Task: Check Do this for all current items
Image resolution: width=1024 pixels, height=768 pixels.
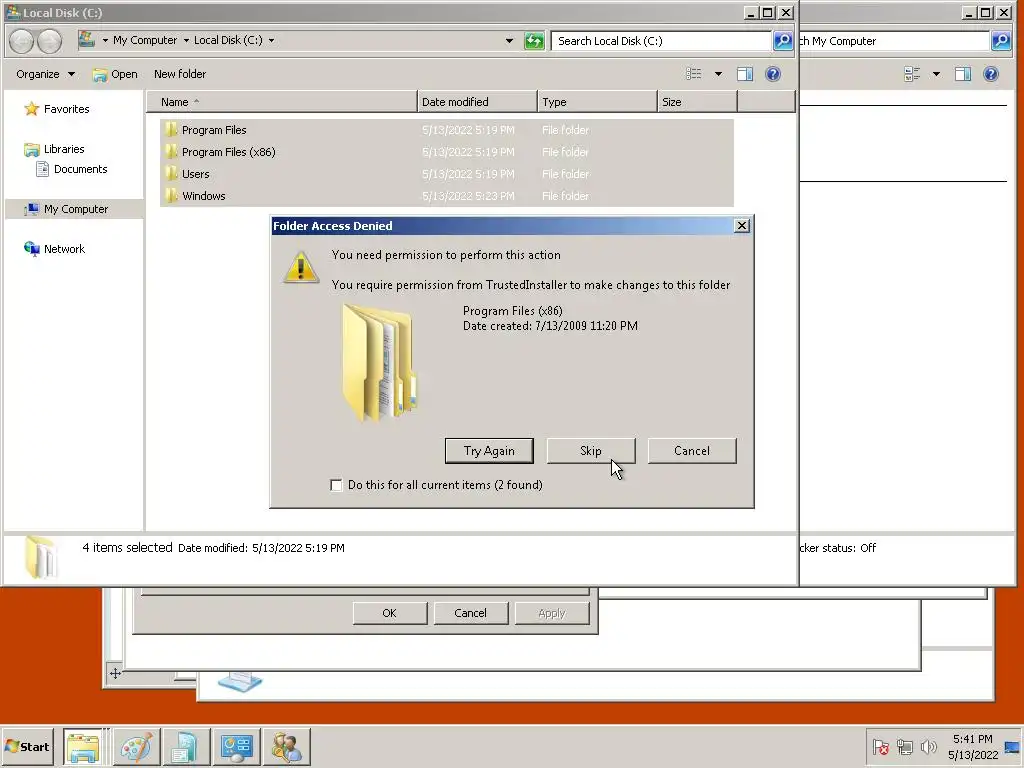Action: tap(336, 485)
